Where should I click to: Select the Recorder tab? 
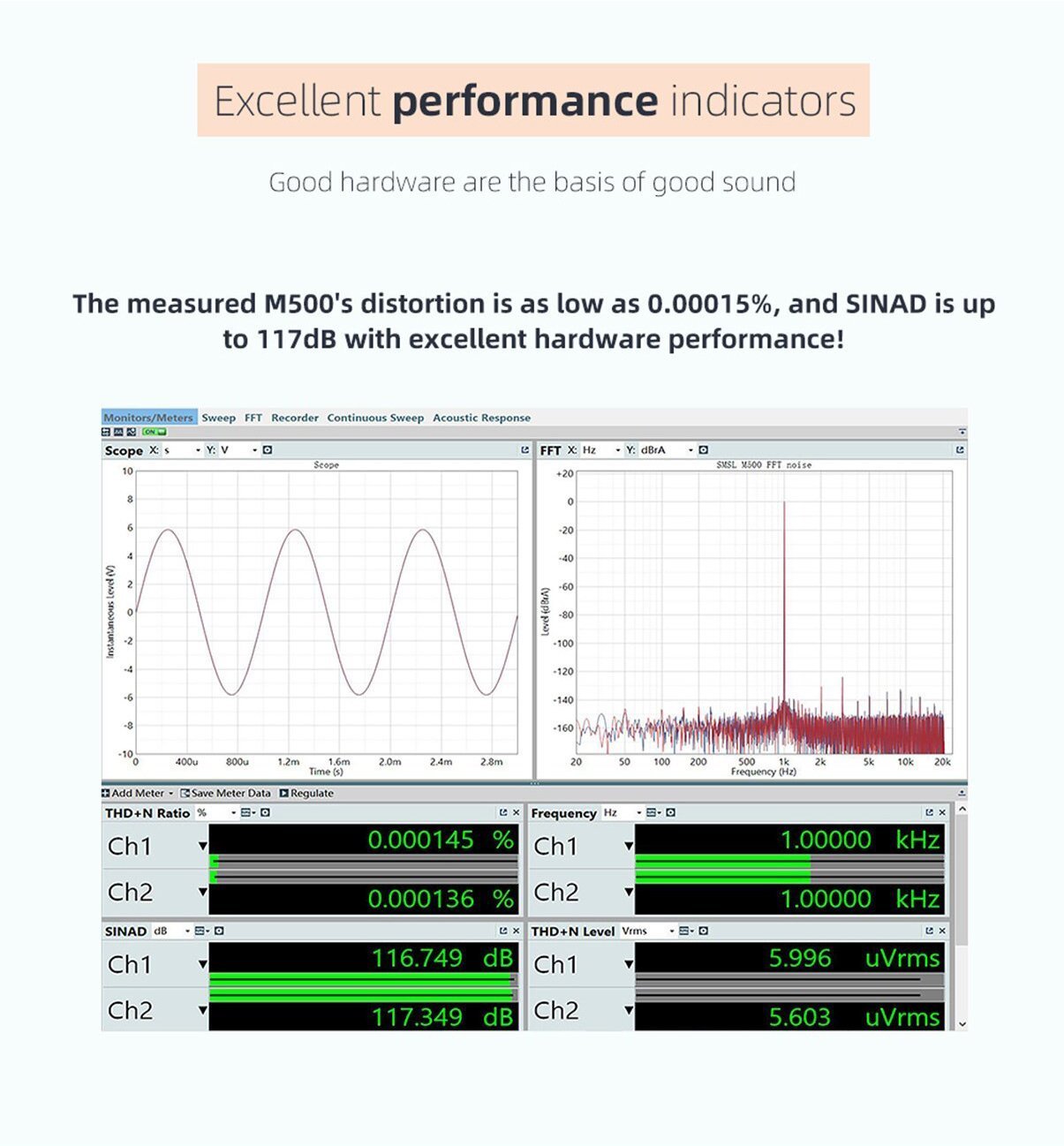tap(295, 418)
